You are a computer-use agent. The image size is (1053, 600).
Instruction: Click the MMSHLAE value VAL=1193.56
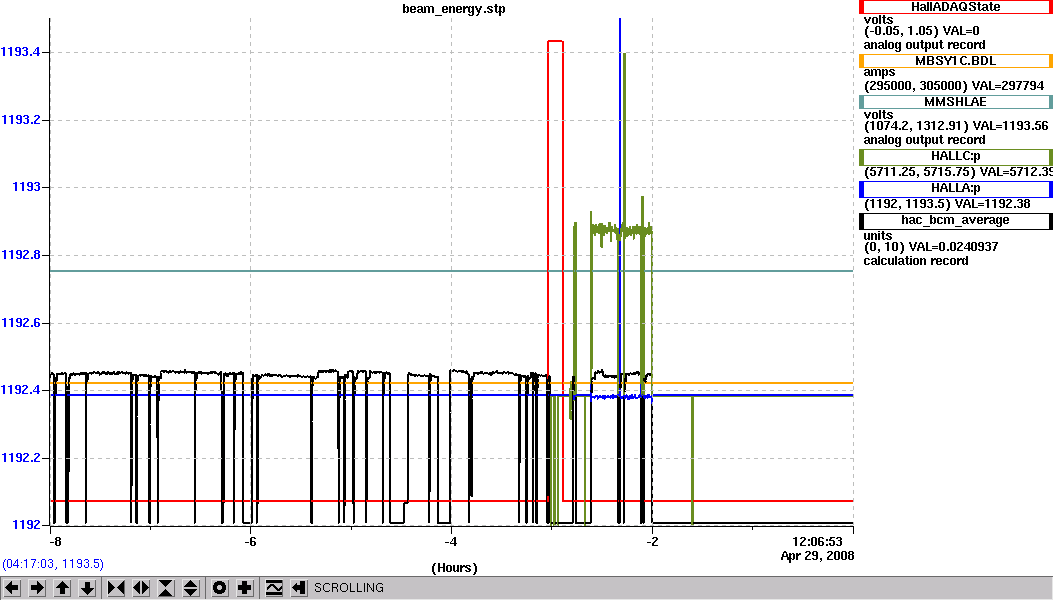(x=1010, y=126)
